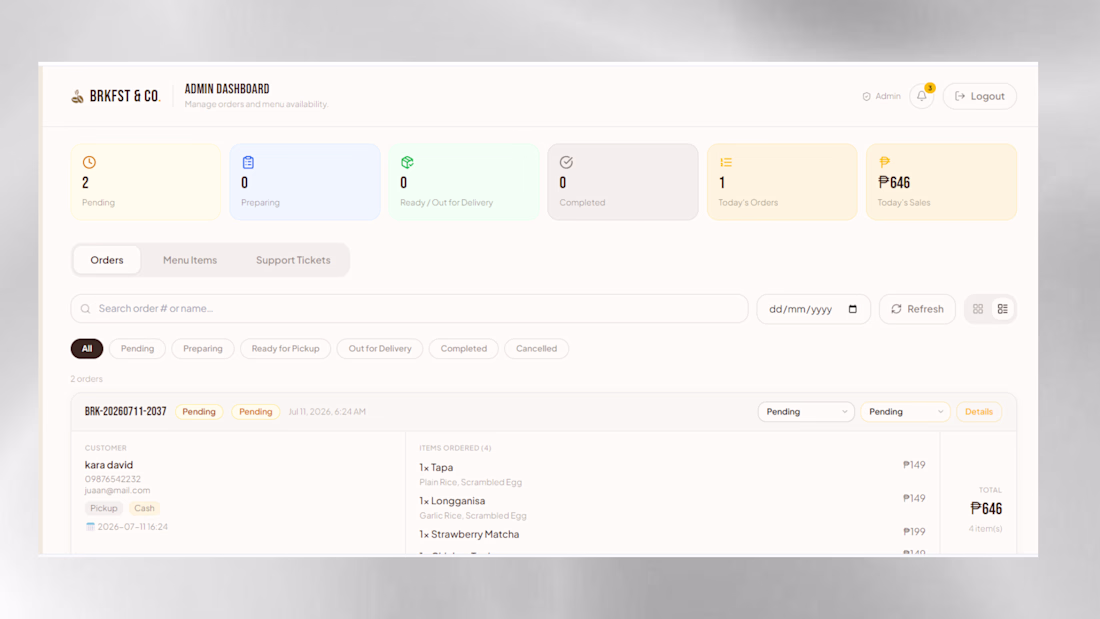This screenshot has width=1100, height=619.
Task: Click the Ready / Out for Delivery box icon
Action: (407, 162)
